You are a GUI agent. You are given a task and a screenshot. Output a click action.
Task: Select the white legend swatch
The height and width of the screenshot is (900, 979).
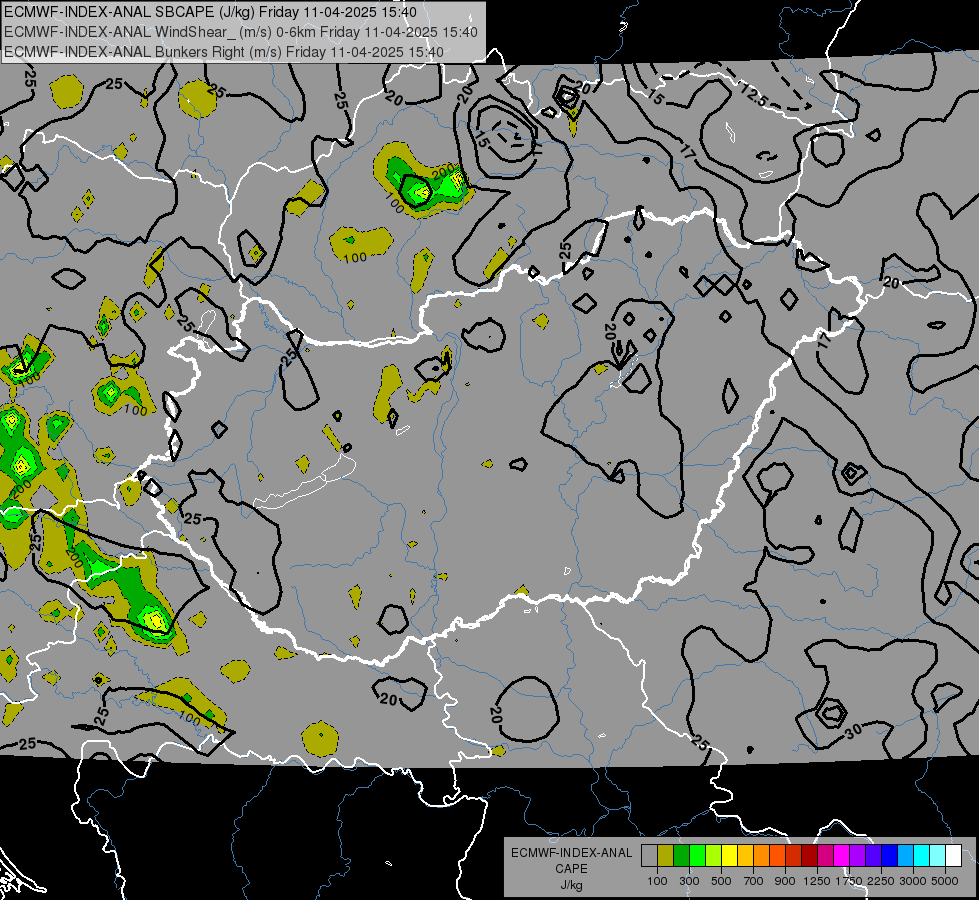tap(953, 855)
